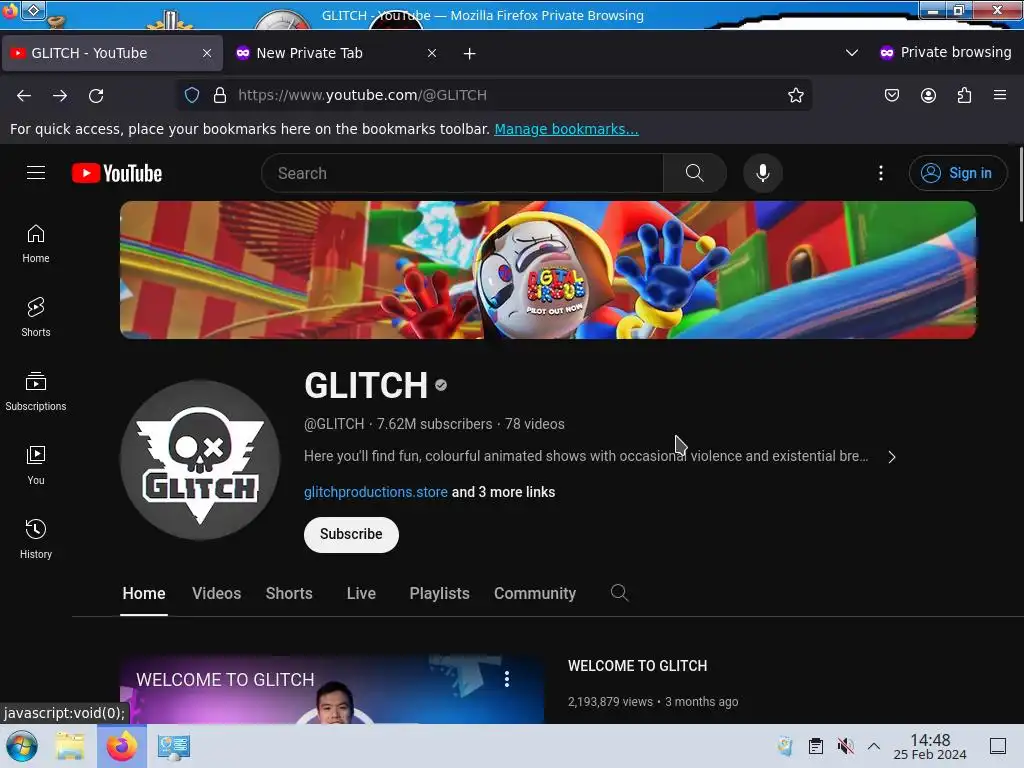Image resolution: width=1024 pixels, height=768 pixels.
Task: Click the page vertical scrollbar
Action: click(1020, 185)
